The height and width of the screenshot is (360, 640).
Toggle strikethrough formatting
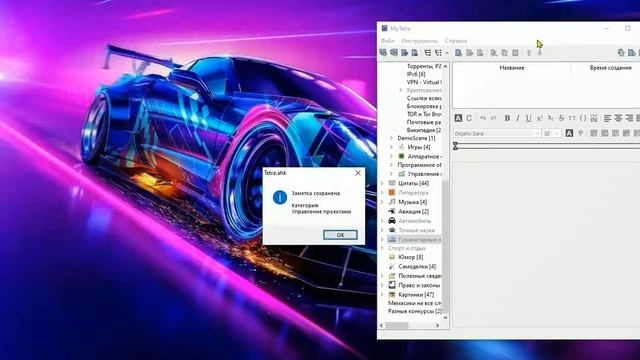coord(561,118)
